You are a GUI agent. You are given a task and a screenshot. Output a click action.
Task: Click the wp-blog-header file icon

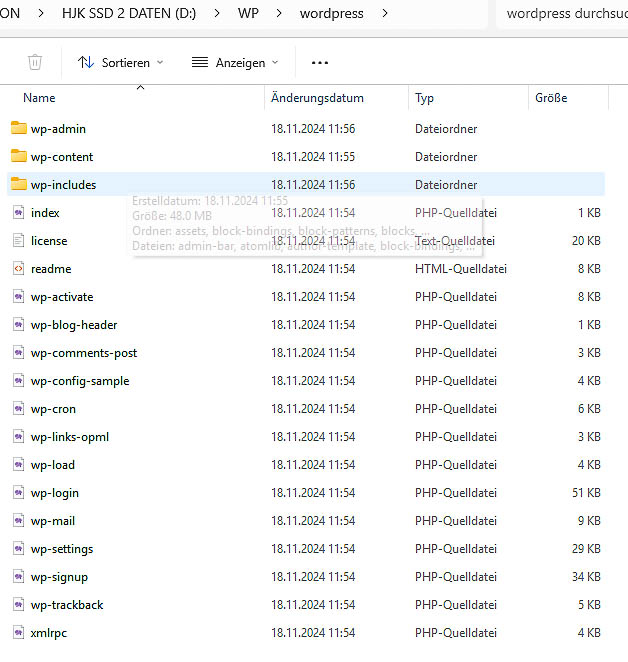click(x=19, y=325)
